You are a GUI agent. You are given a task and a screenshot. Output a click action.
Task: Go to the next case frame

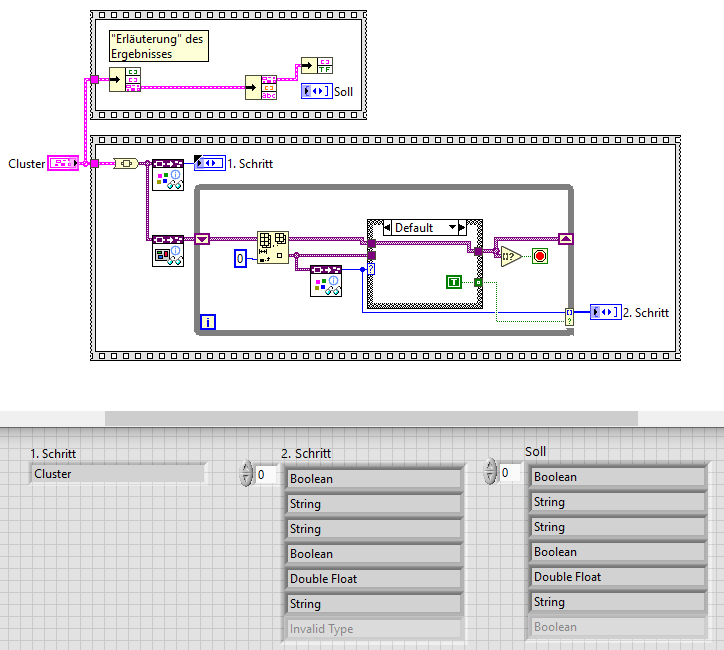[x=462, y=228]
